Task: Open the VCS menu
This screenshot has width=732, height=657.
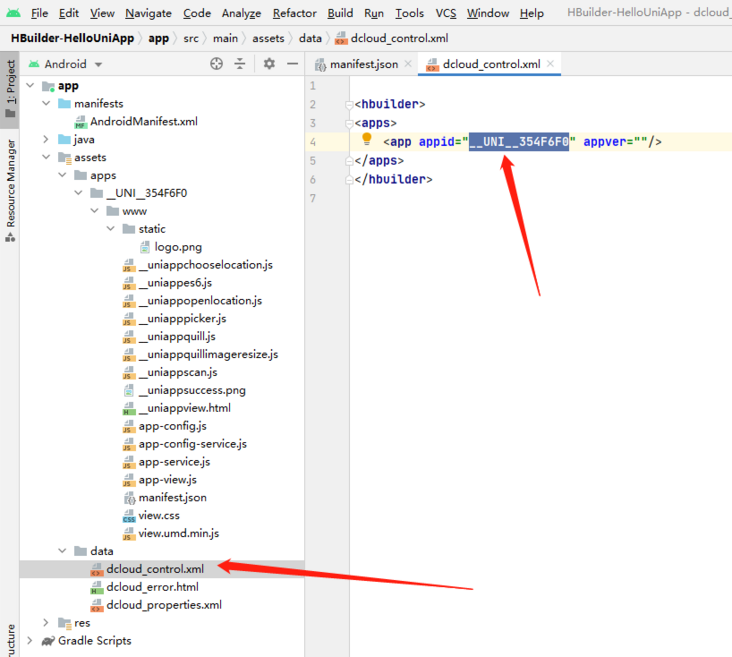Action: [x=445, y=13]
